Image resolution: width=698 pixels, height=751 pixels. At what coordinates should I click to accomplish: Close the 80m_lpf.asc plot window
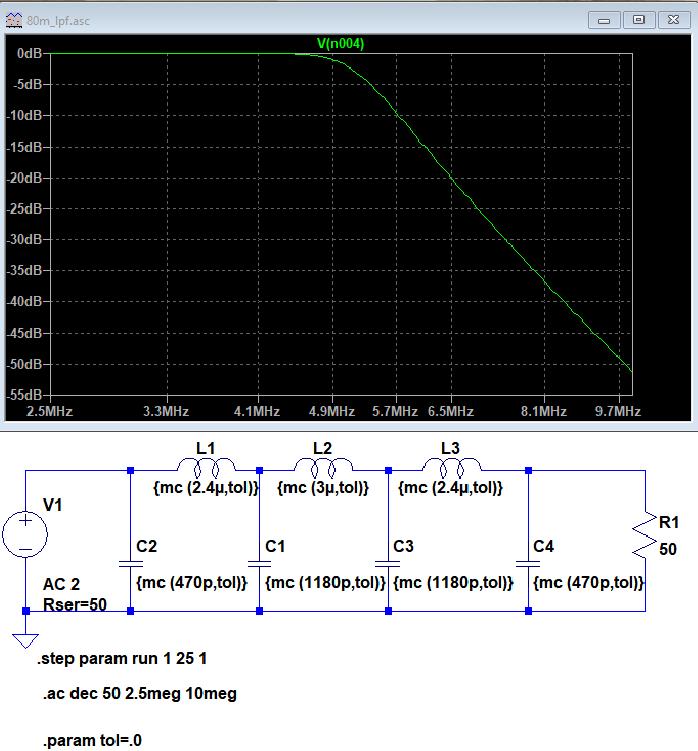[x=672, y=19]
